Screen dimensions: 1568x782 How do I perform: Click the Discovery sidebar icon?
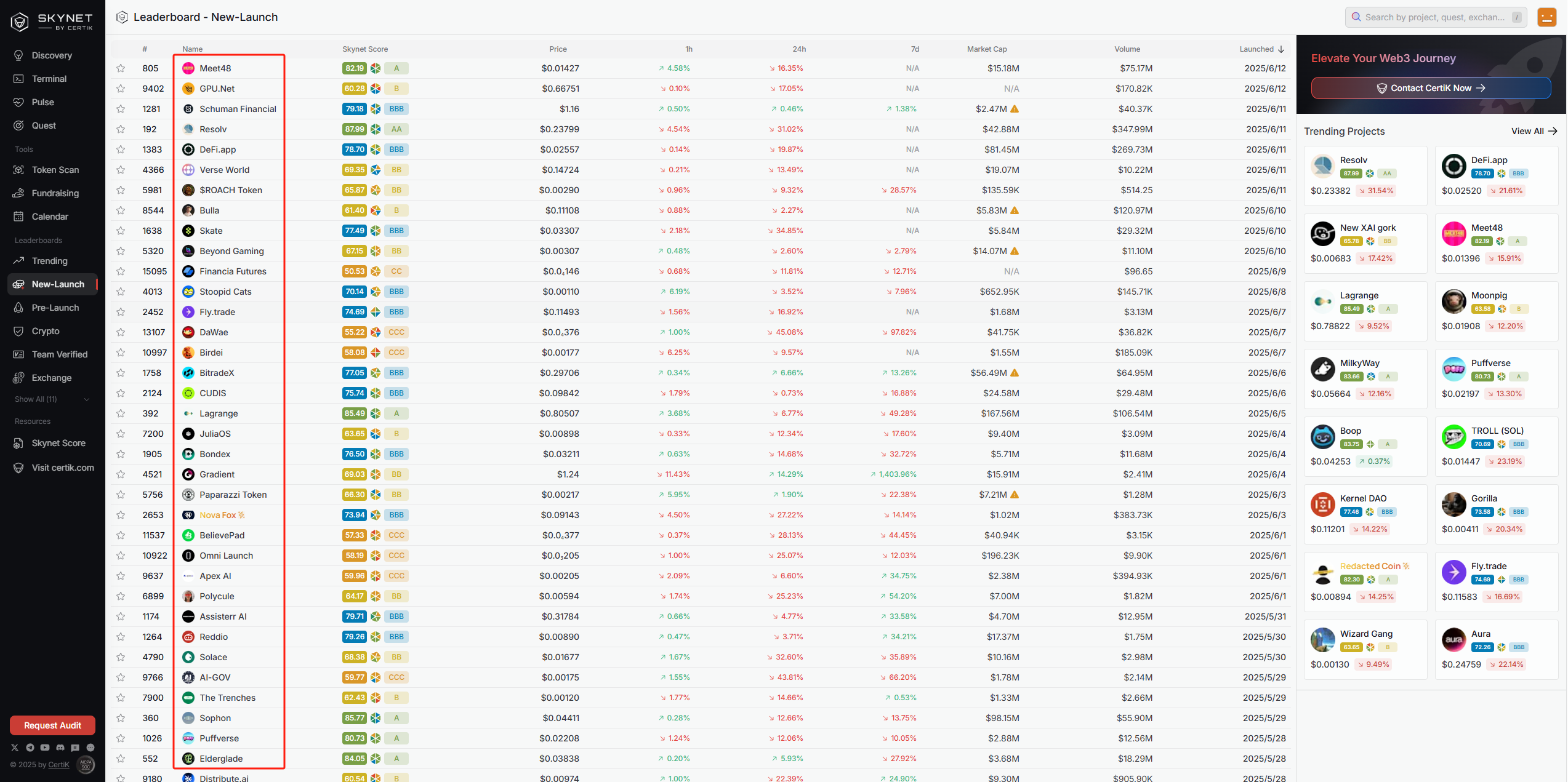(18, 55)
